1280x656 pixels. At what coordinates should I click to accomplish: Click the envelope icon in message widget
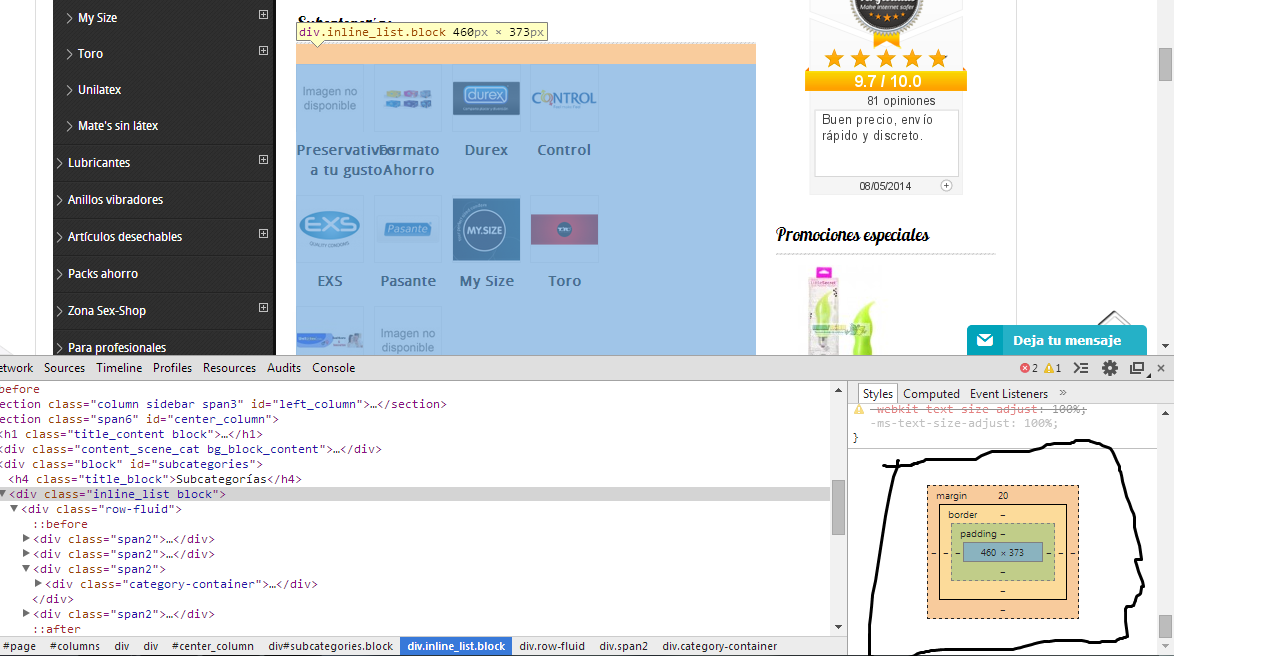[x=985, y=341]
